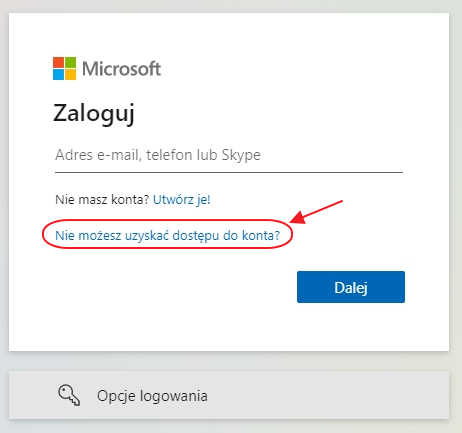Focus the e-mail, telefon lub Skype field
Viewport: 462px width, 433px height.
[x=229, y=155]
